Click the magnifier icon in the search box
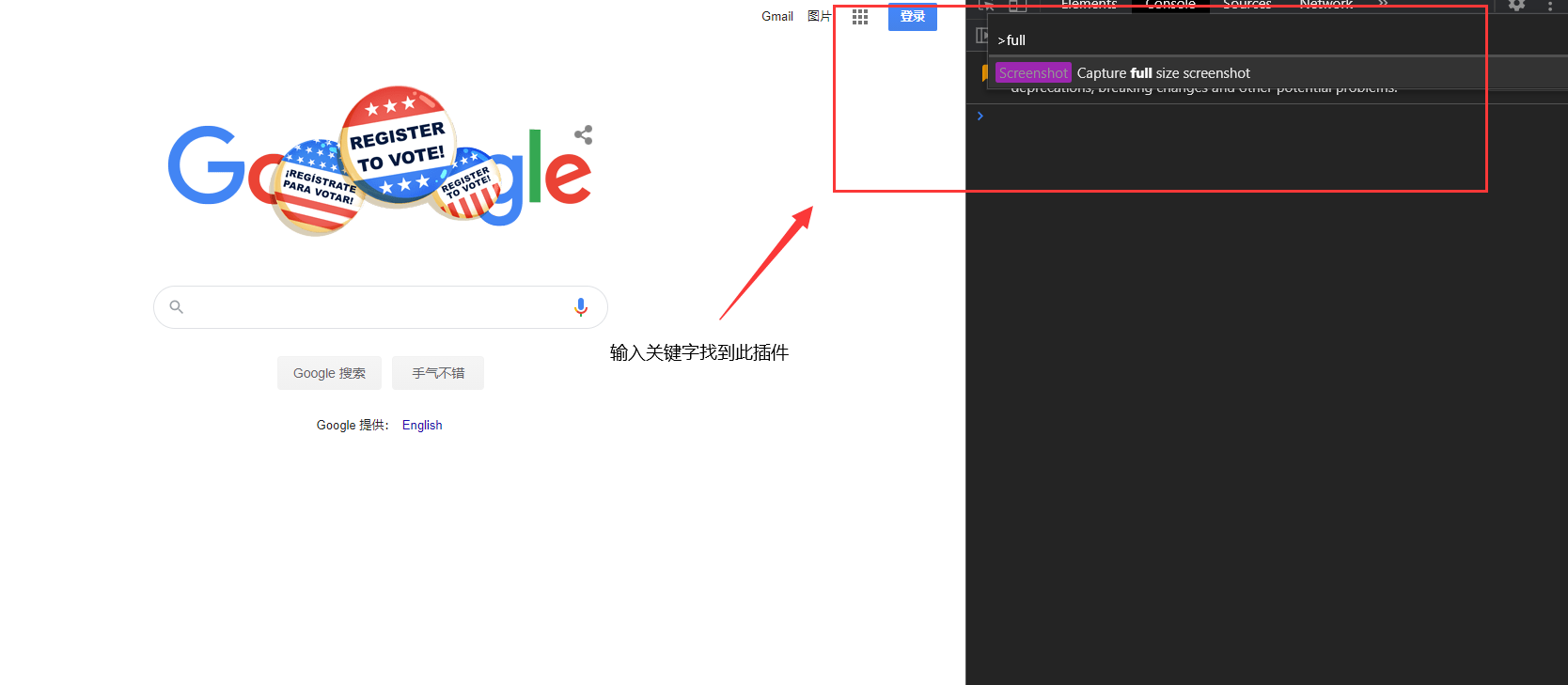The height and width of the screenshot is (685, 1568). (x=176, y=307)
